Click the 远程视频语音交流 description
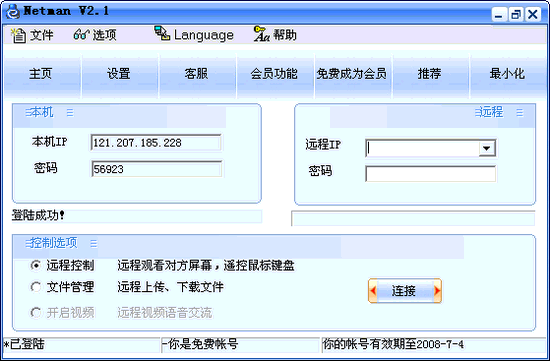The width and height of the screenshot is (550, 361). 165,313
